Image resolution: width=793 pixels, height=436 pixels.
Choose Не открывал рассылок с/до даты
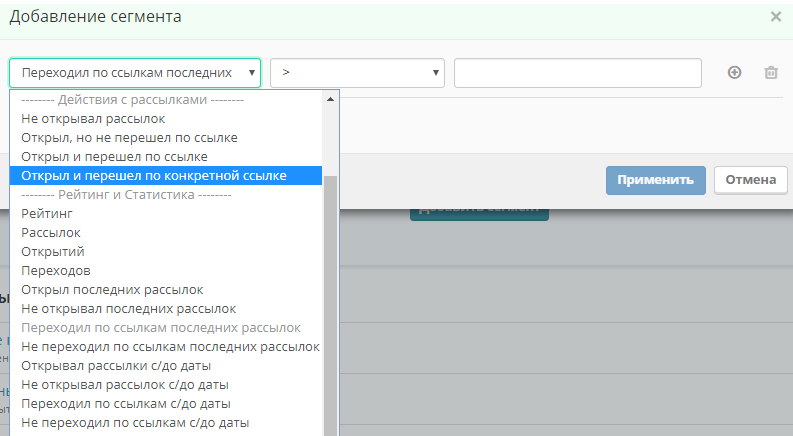(x=166, y=385)
